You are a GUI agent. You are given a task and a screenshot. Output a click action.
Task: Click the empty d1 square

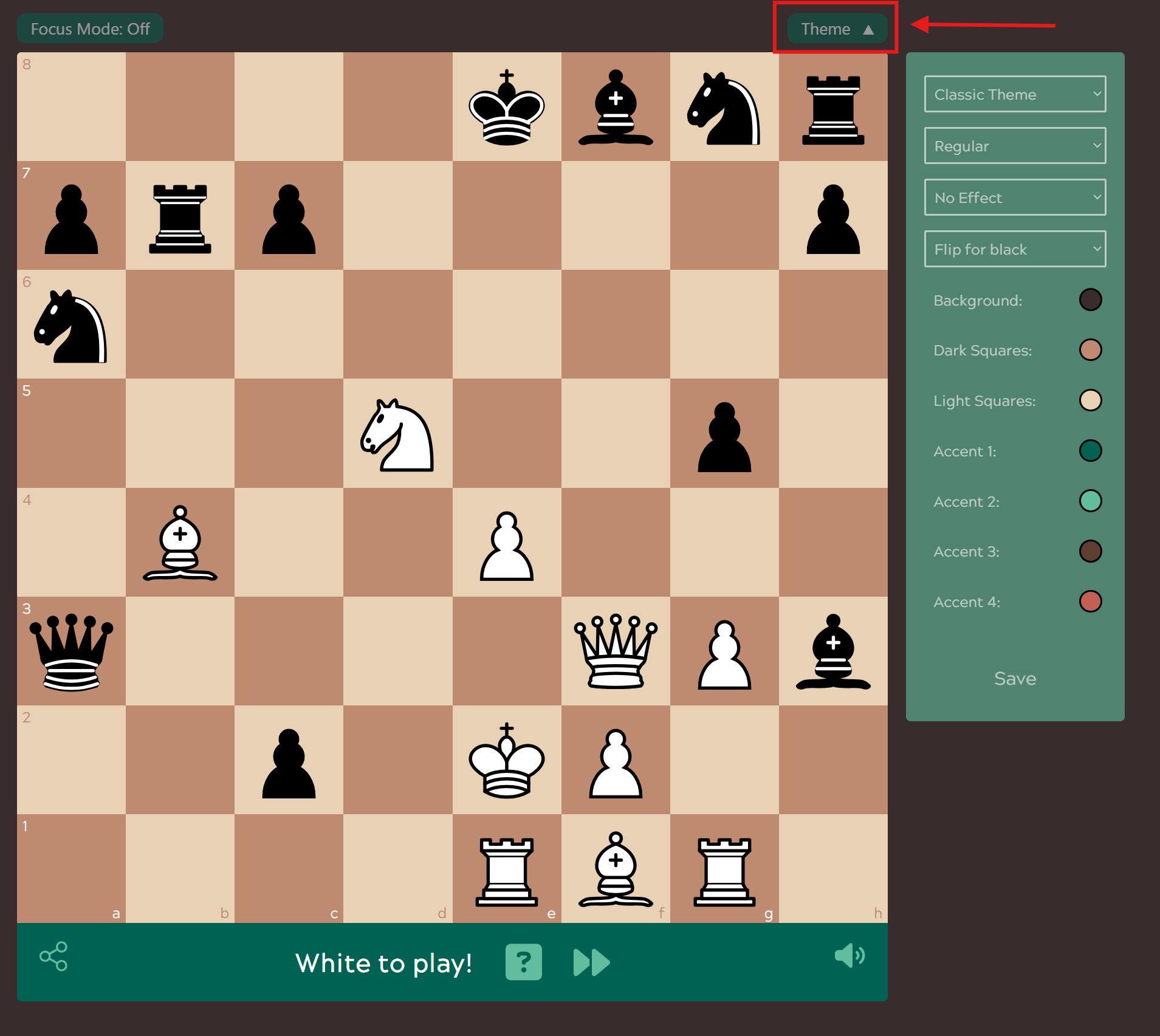coord(397,869)
